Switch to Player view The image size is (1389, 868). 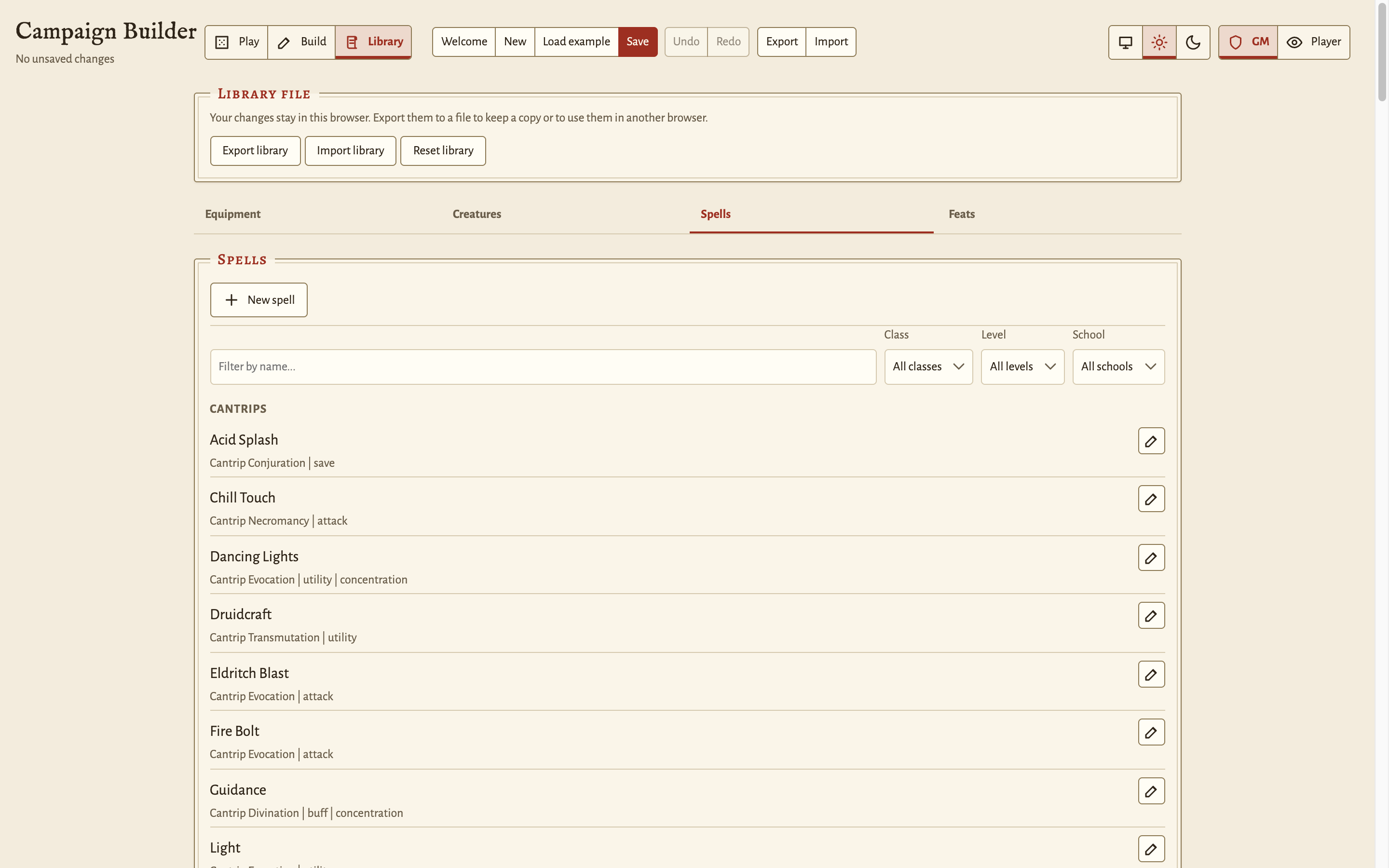click(1313, 42)
